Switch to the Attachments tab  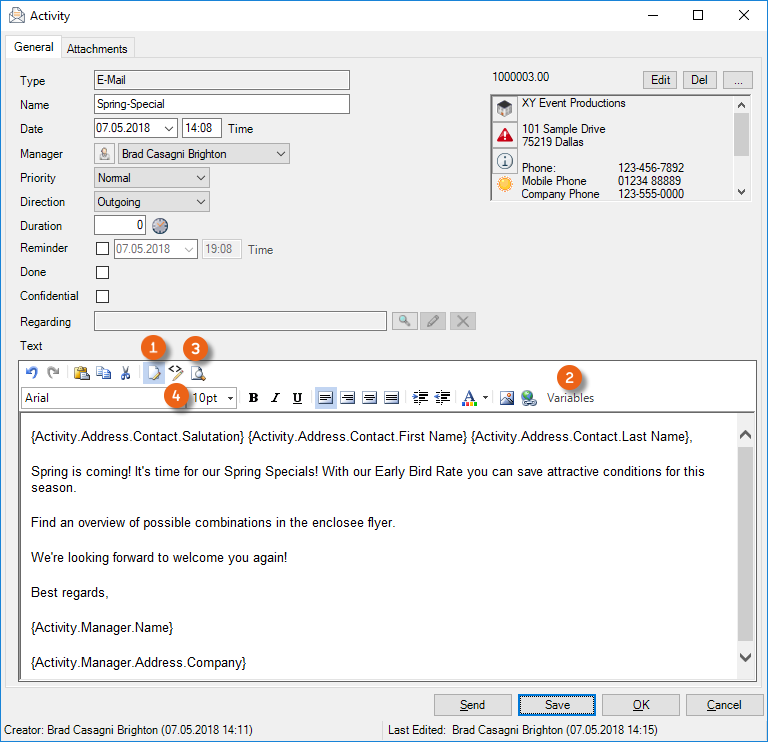click(97, 48)
